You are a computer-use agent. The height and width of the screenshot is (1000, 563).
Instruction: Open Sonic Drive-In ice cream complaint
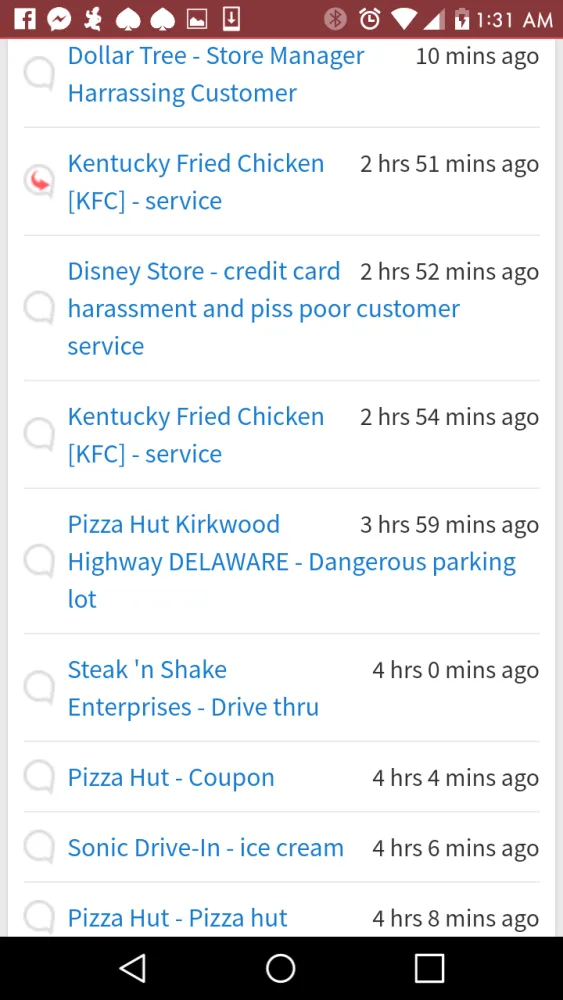pyautogui.click(x=205, y=848)
